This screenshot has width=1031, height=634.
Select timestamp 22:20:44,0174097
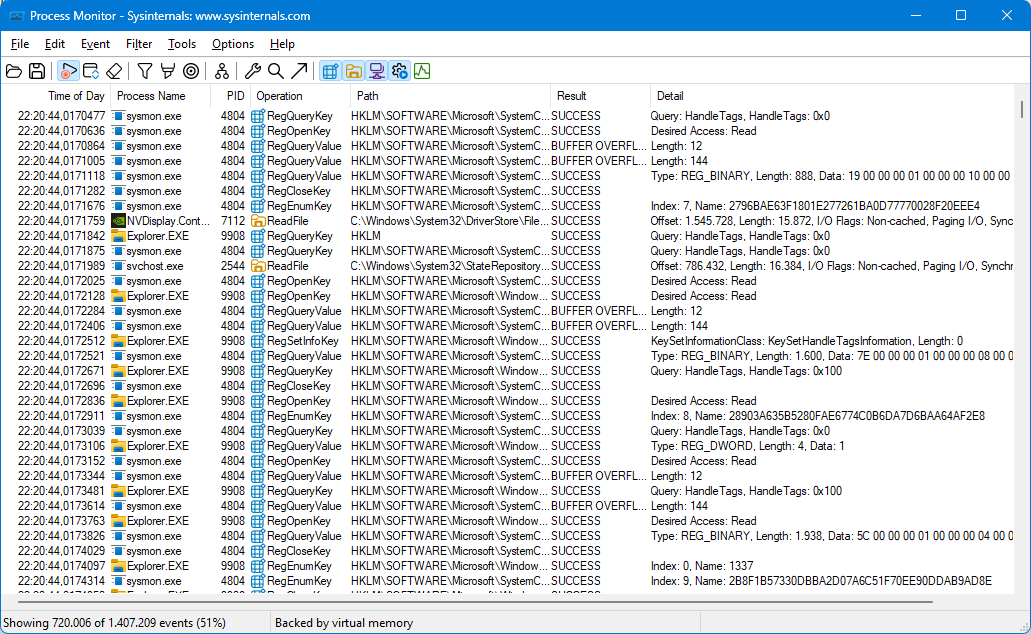tap(61, 566)
